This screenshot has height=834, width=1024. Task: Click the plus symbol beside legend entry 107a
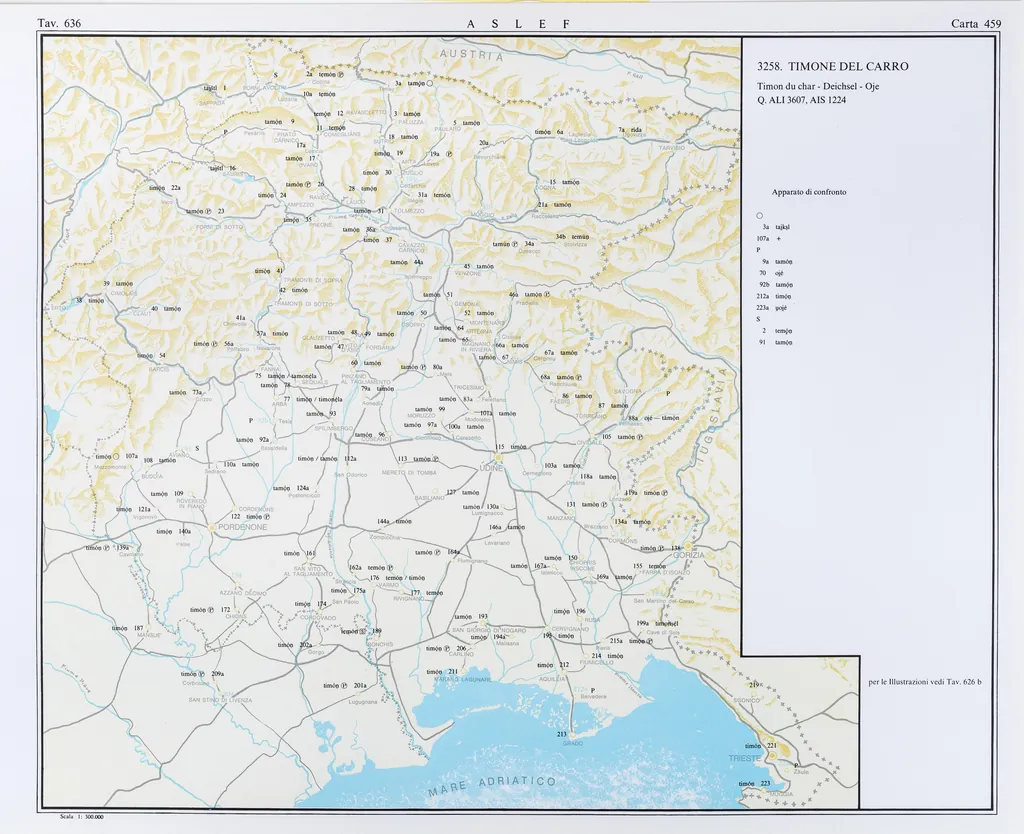(777, 239)
